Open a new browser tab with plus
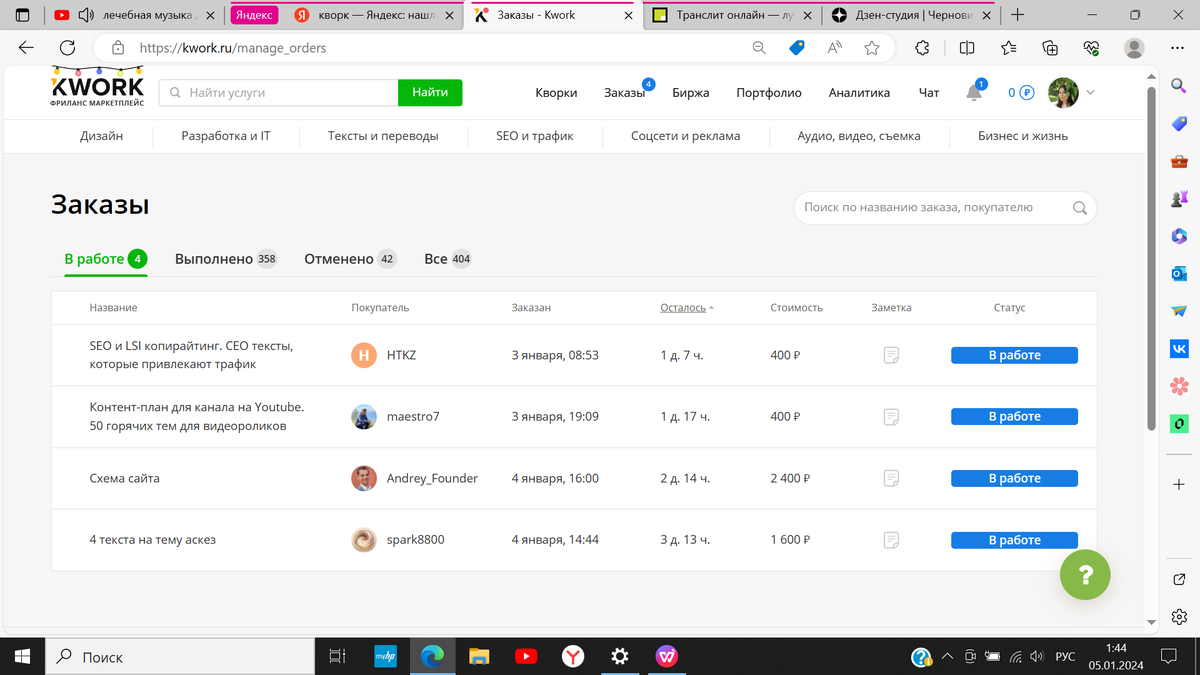This screenshot has height=675, width=1200. click(x=1017, y=15)
